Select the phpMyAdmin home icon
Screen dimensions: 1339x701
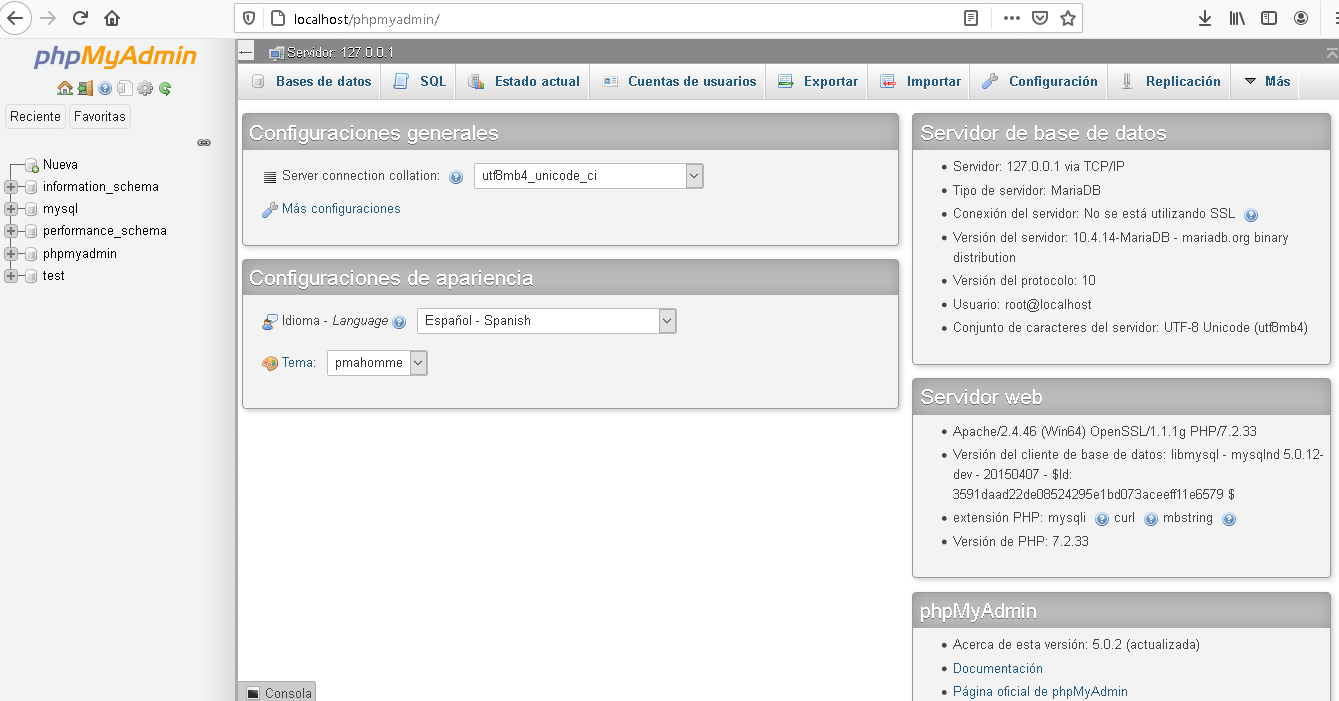coord(65,87)
